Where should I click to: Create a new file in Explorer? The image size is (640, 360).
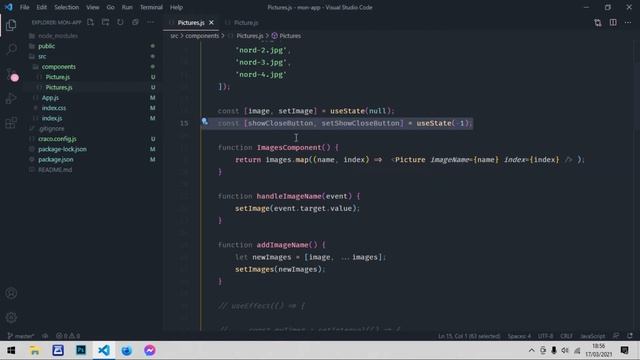click(x=91, y=22)
